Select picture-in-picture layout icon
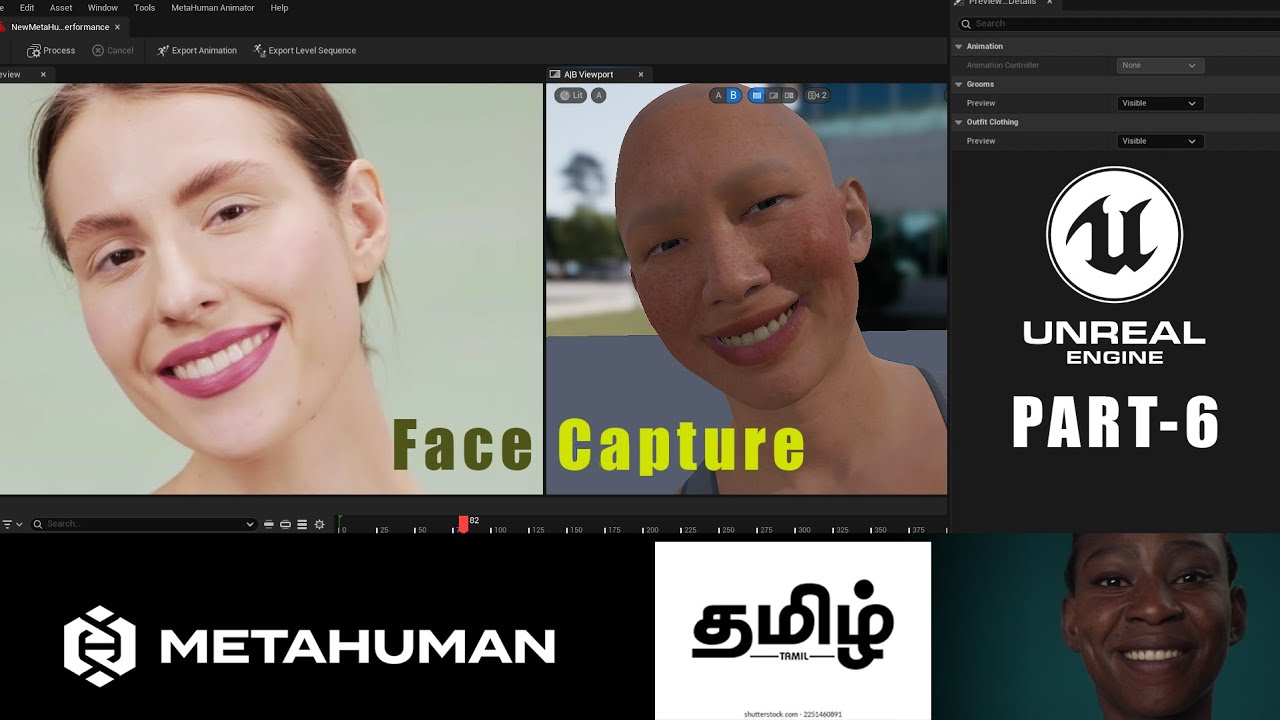 pyautogui.click(x=773, y=95)
